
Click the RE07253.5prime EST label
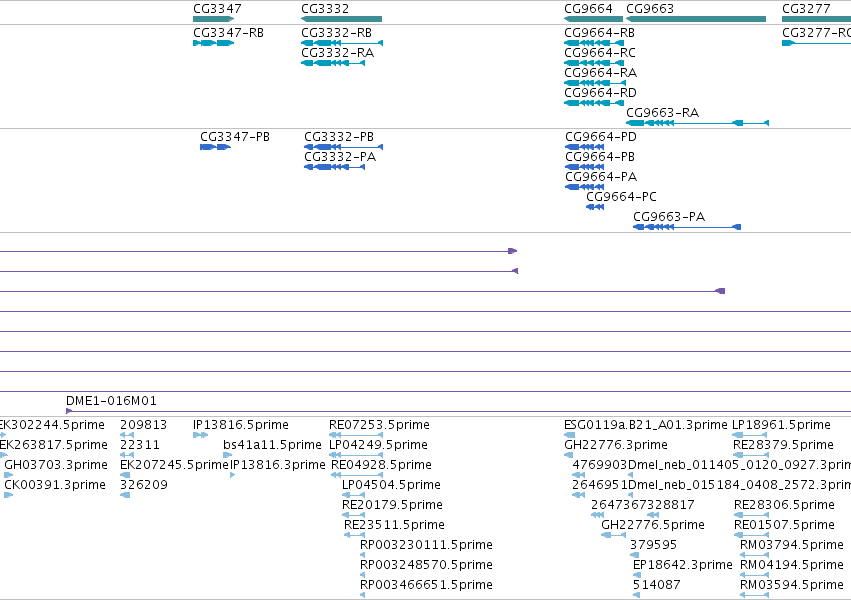coord(379,425)
